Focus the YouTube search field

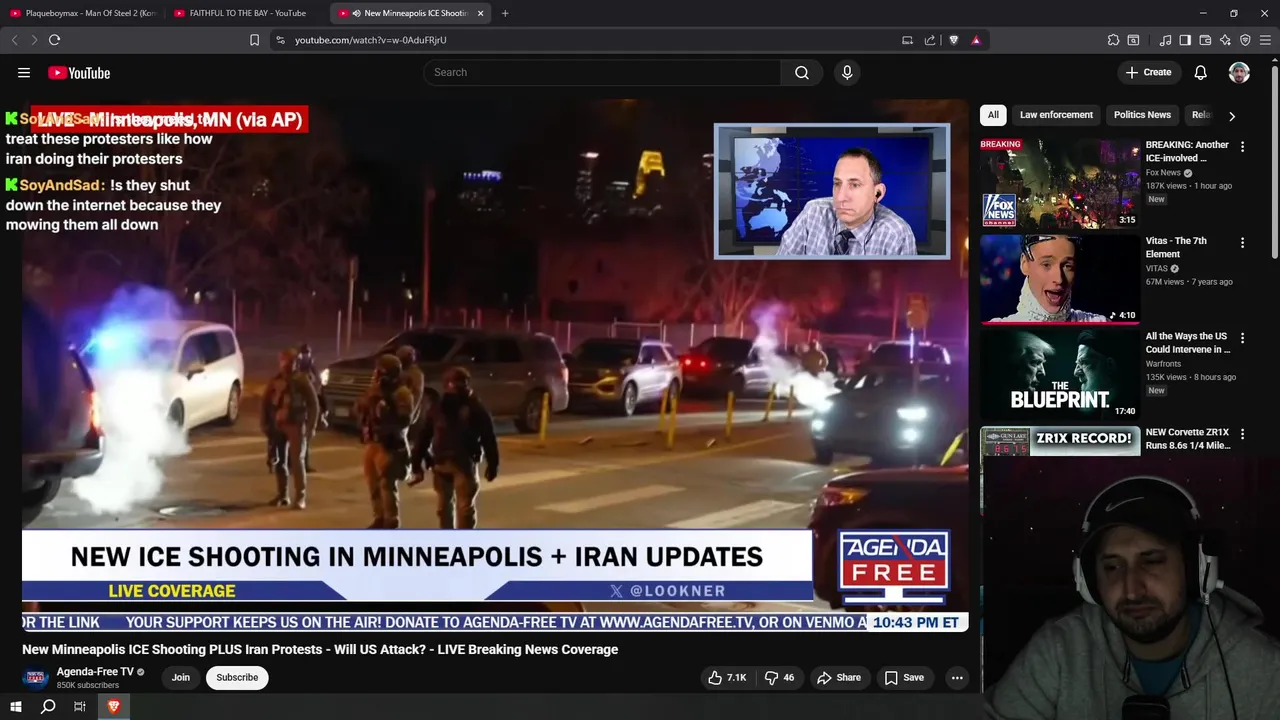tap(602, 72)
